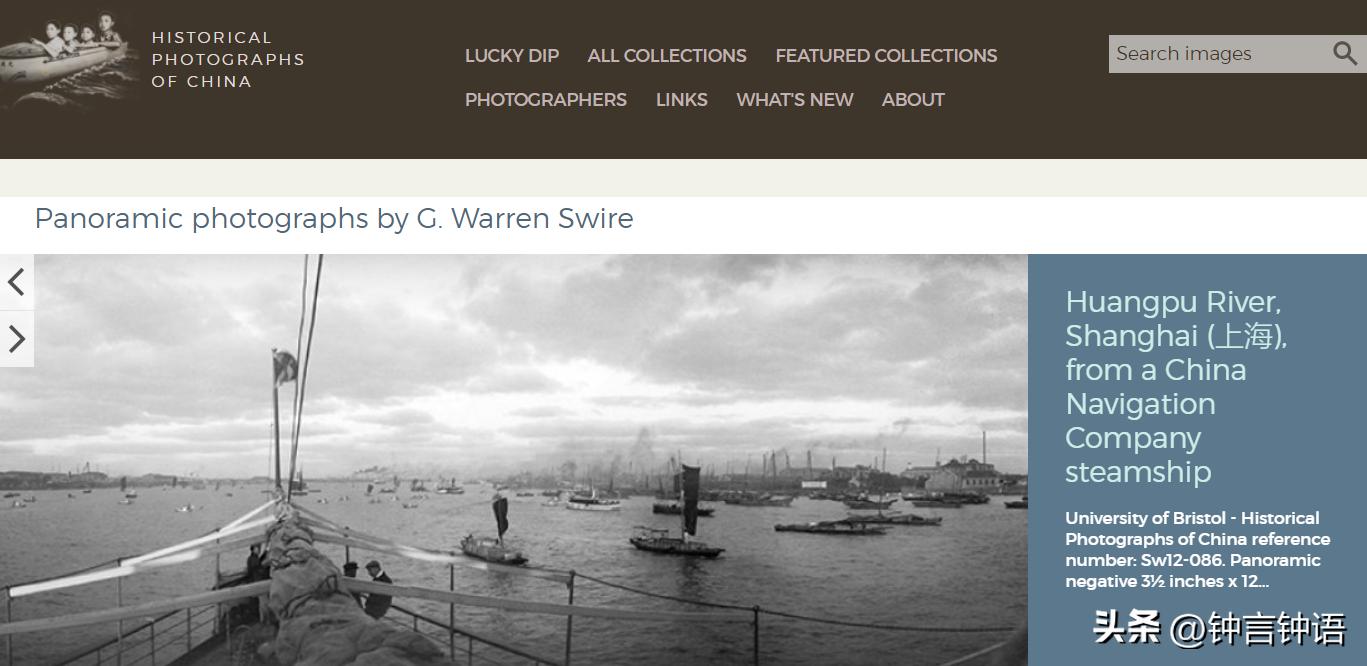Open What's New section

point(795,100)
